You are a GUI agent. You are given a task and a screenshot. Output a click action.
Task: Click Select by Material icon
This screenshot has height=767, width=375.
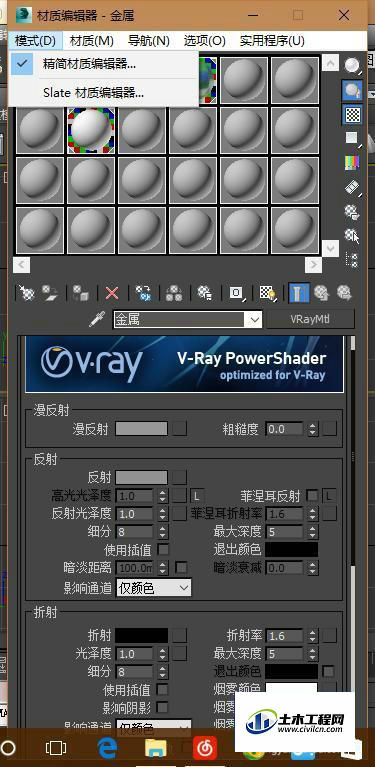point(352,236)
